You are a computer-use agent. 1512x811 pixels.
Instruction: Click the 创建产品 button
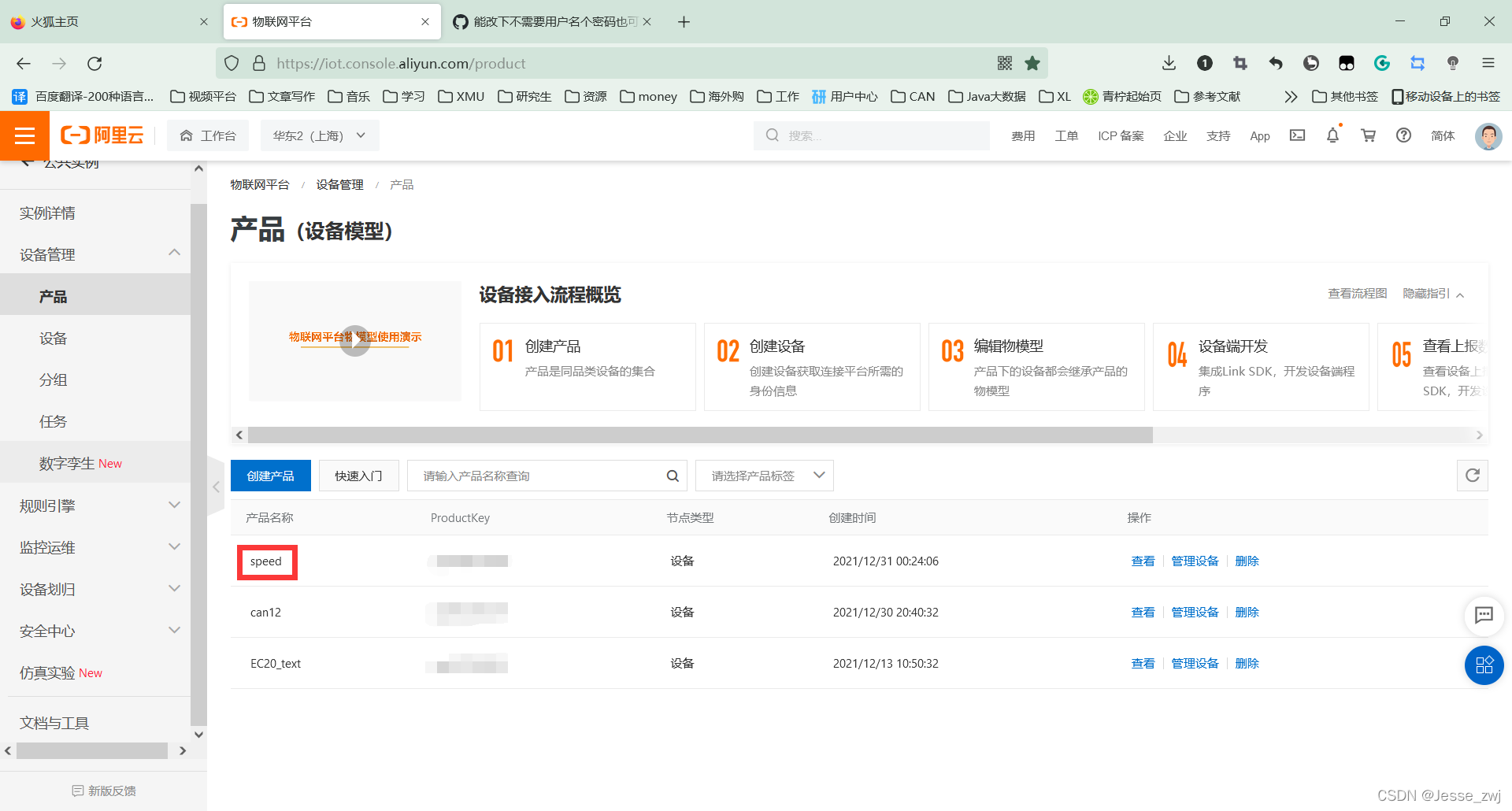pyautogui.click(x=270, y=476)
